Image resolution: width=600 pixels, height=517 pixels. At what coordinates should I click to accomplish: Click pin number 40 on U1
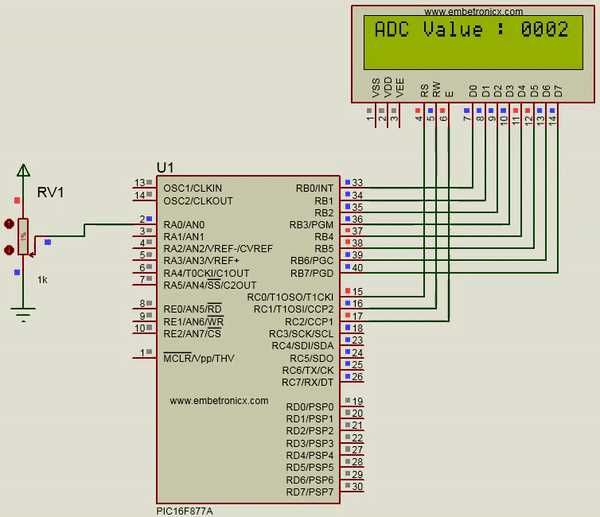[x=357, y=268]
